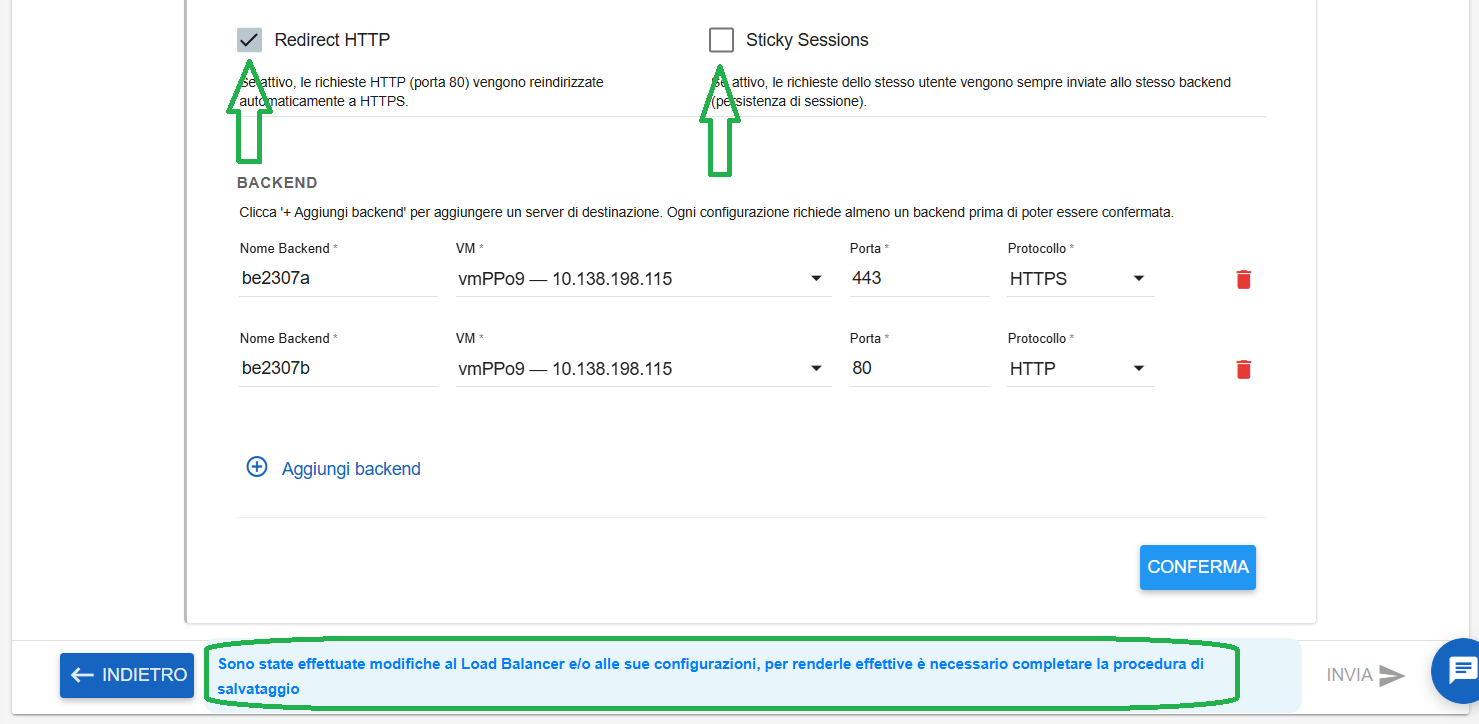This screenshot has width=1479, height=724.
Task: Click the Porta field showing 80
Action: [919, 369]
